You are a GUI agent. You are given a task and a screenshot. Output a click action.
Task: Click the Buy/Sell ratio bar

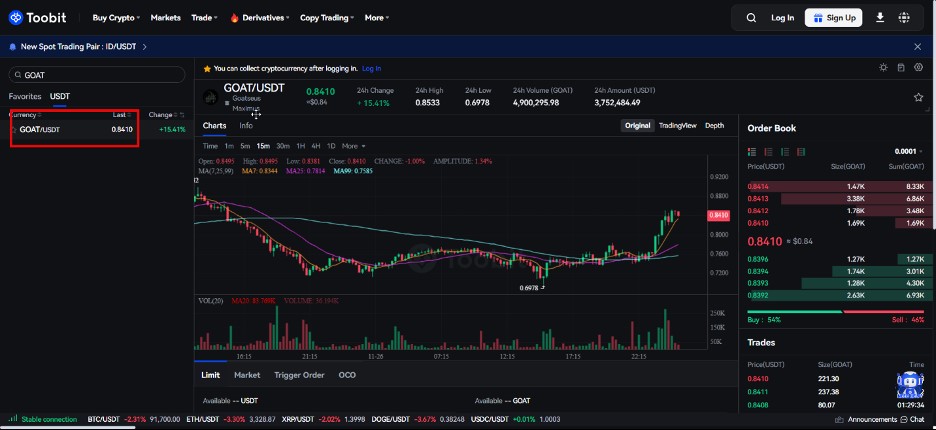pos(836,312)
